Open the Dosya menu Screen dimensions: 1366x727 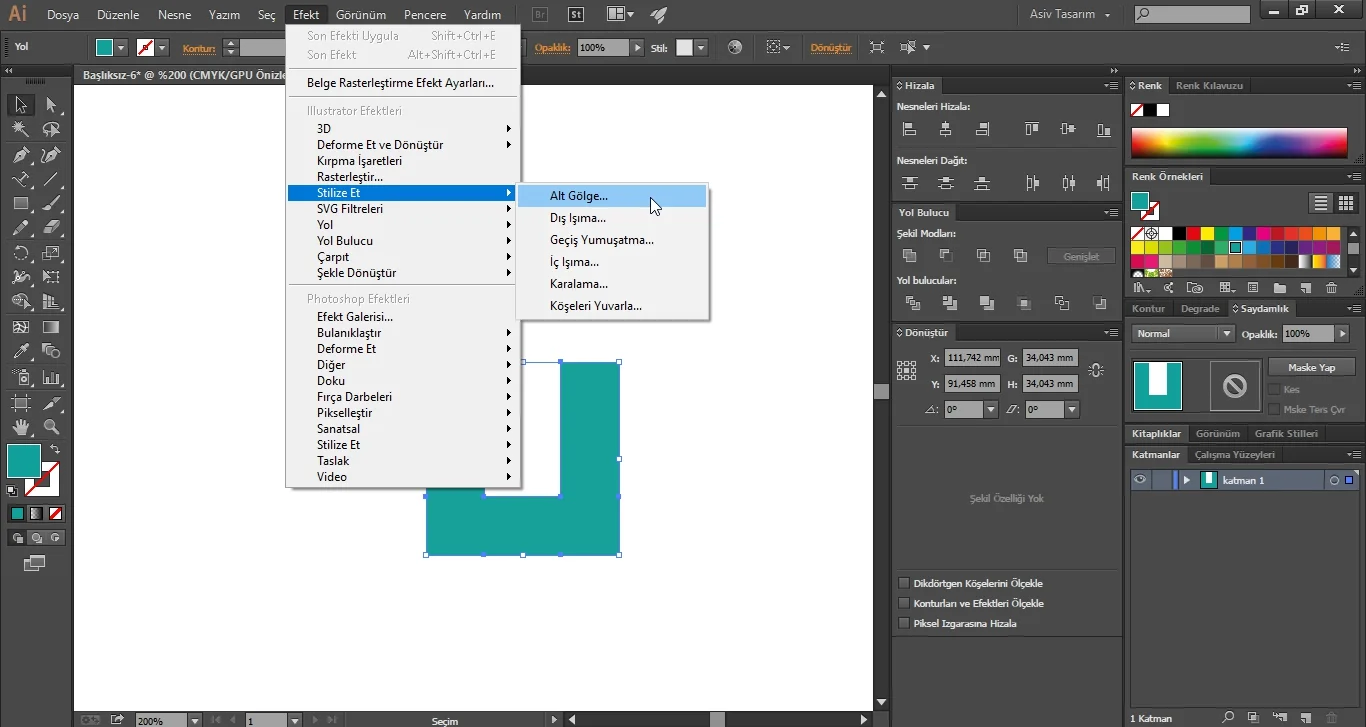click(63, 15)
